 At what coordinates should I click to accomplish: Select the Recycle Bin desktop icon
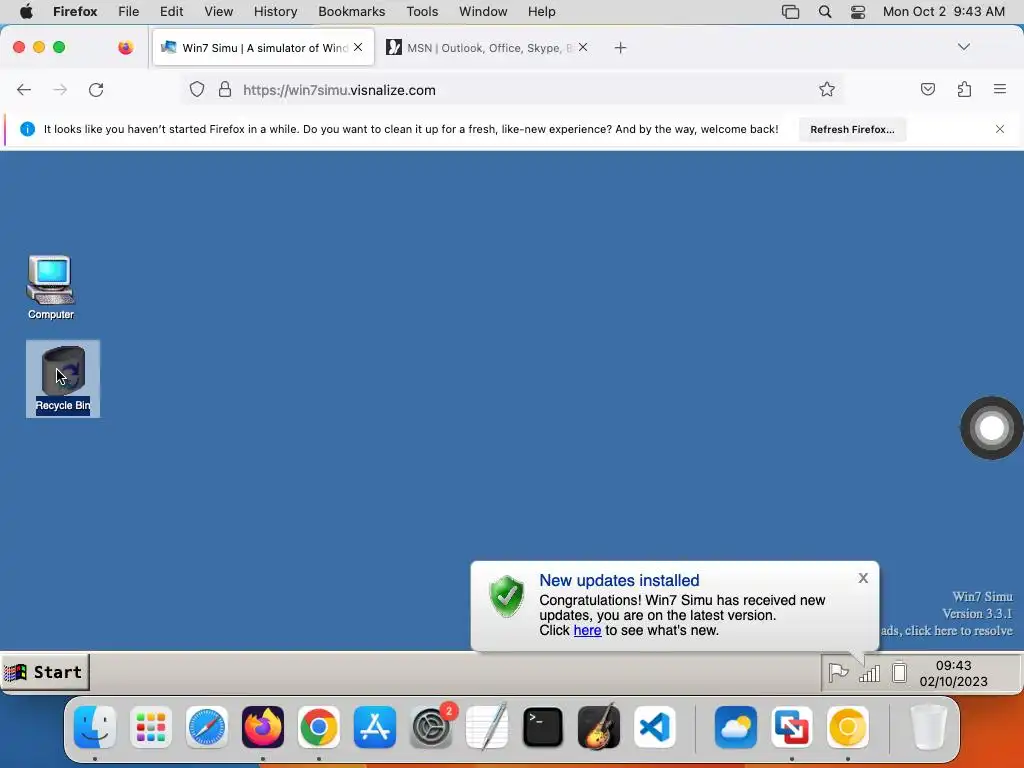point(63,379)
